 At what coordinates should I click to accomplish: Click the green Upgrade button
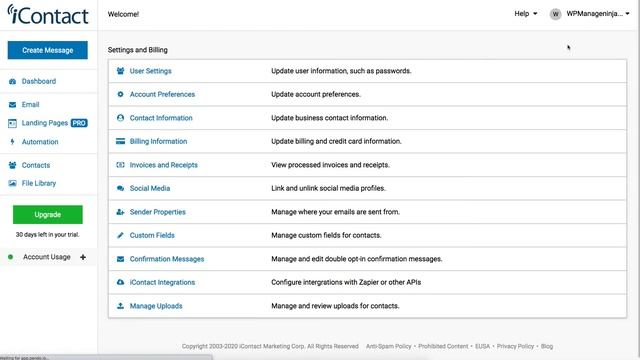pos(48,215)
